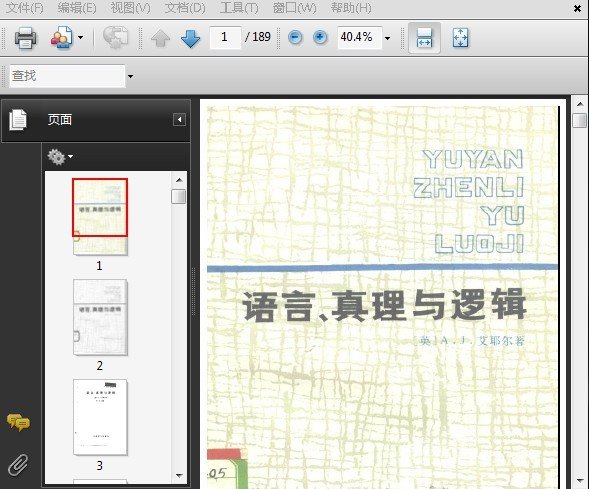Click the greyed globe settings icon
Screen dimensions: 589x489
point(115,38)
